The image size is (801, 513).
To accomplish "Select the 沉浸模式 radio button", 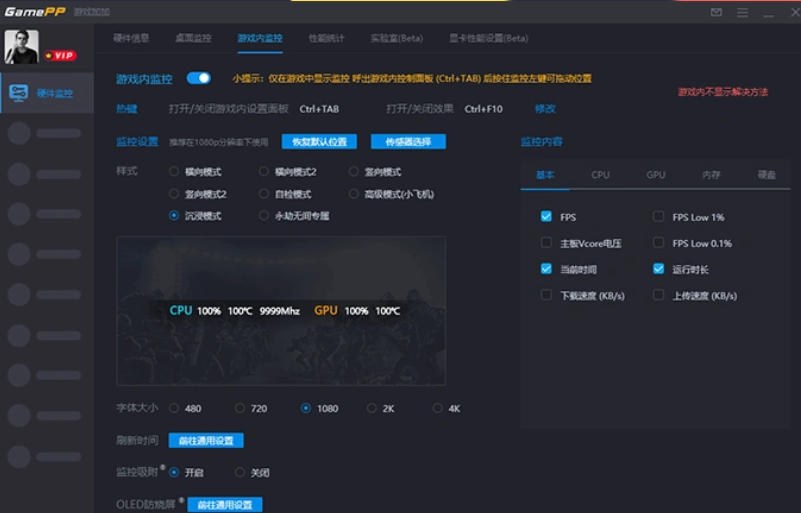I will pos(174,216).
